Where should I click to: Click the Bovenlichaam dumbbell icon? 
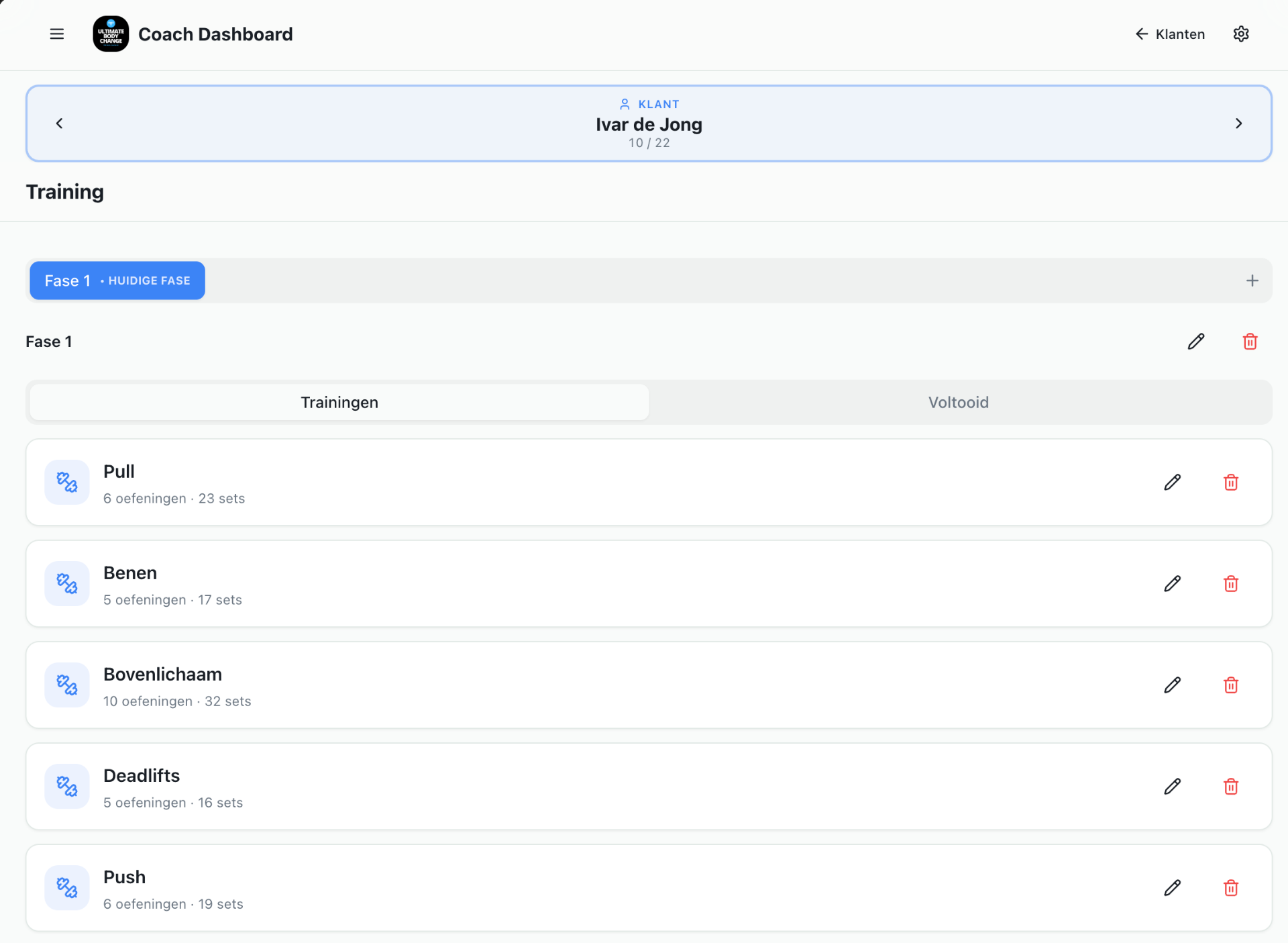click(67, 685)
